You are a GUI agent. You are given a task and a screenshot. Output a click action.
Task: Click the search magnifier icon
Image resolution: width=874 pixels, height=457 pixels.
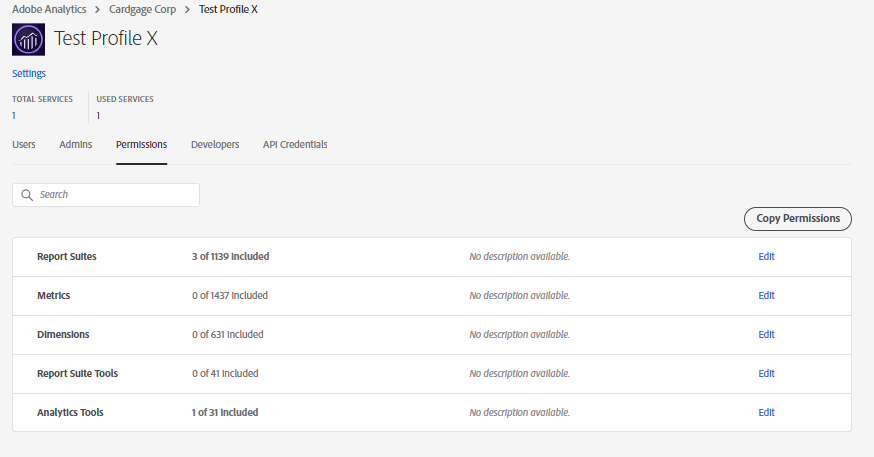[x=27, y=195]
